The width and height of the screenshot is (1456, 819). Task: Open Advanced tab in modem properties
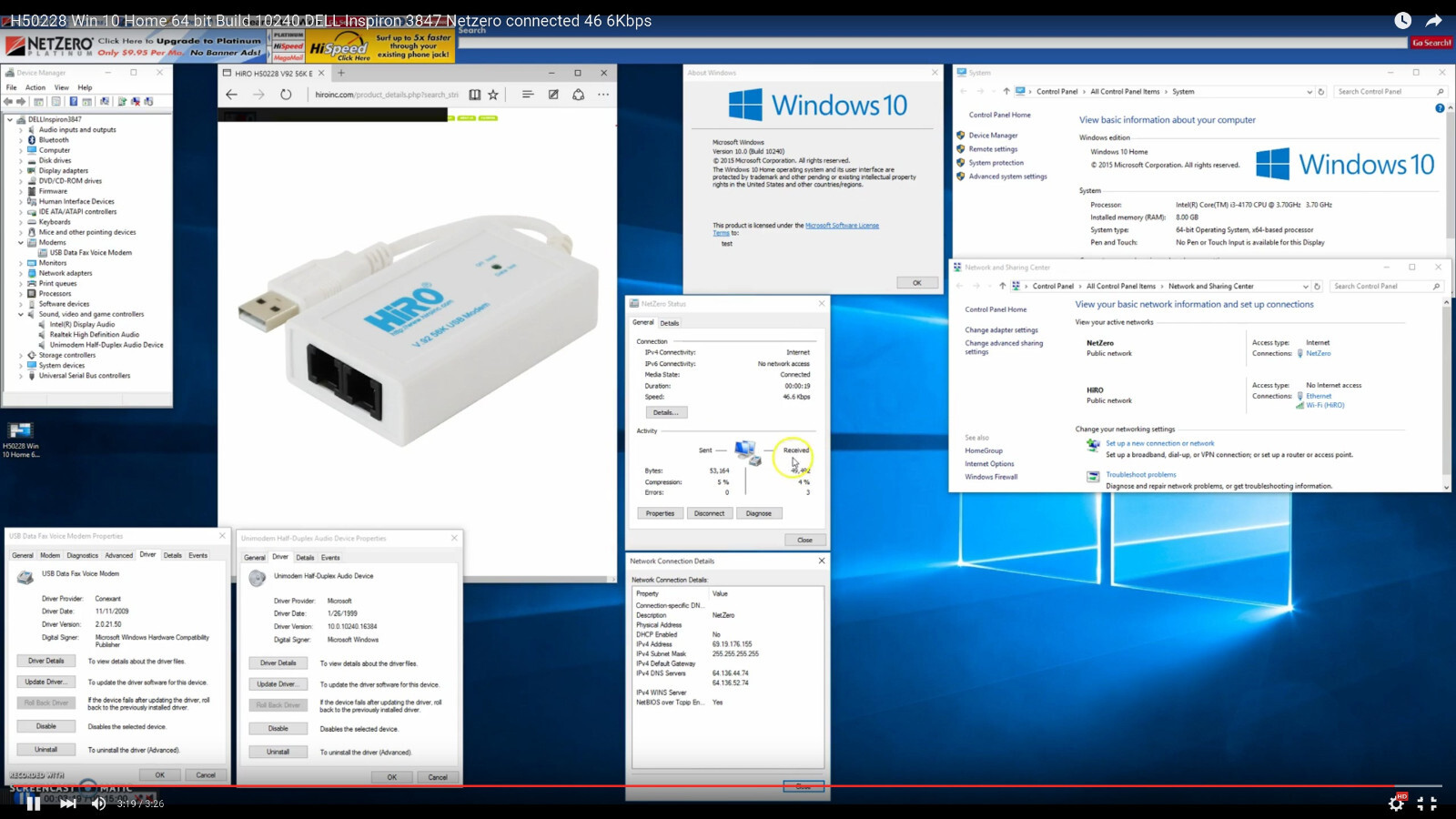[118, 555]
